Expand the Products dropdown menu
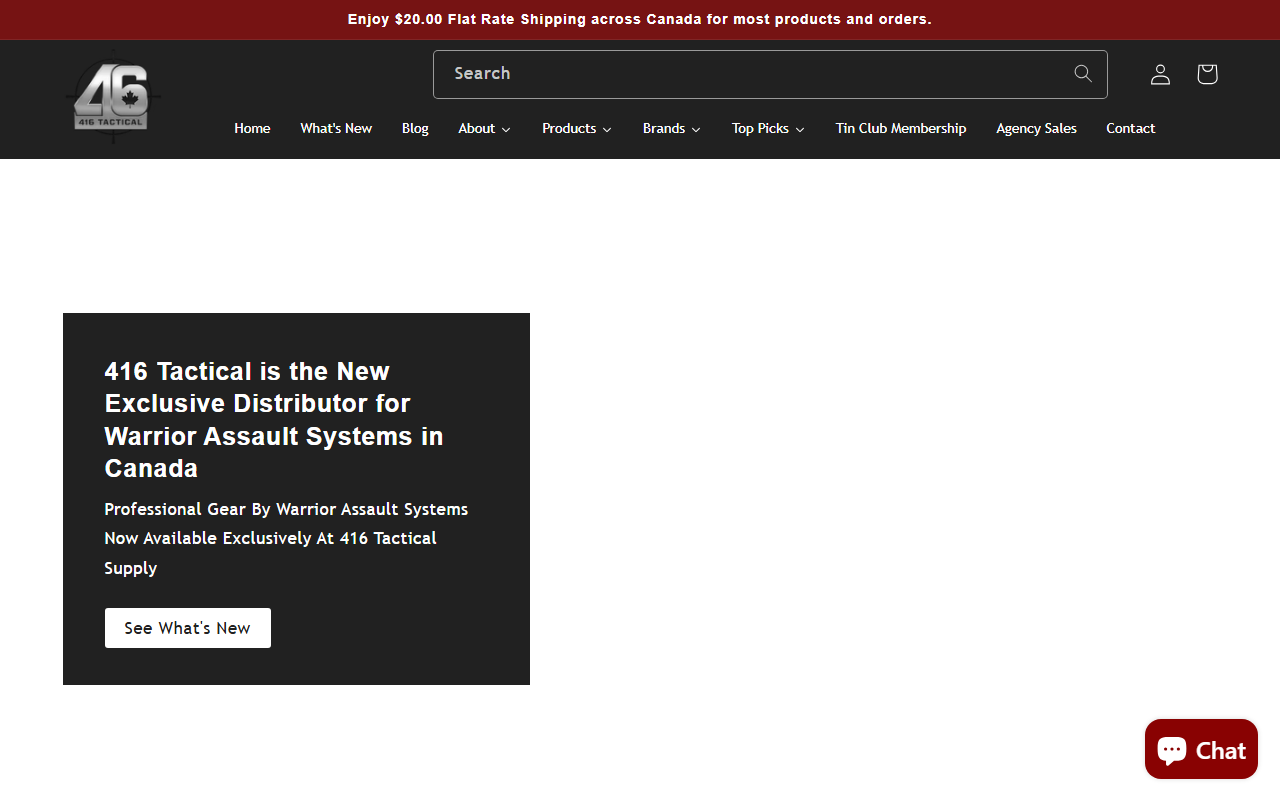The width and height of the screenshot is (1280, 800). (x=576, y=128)
